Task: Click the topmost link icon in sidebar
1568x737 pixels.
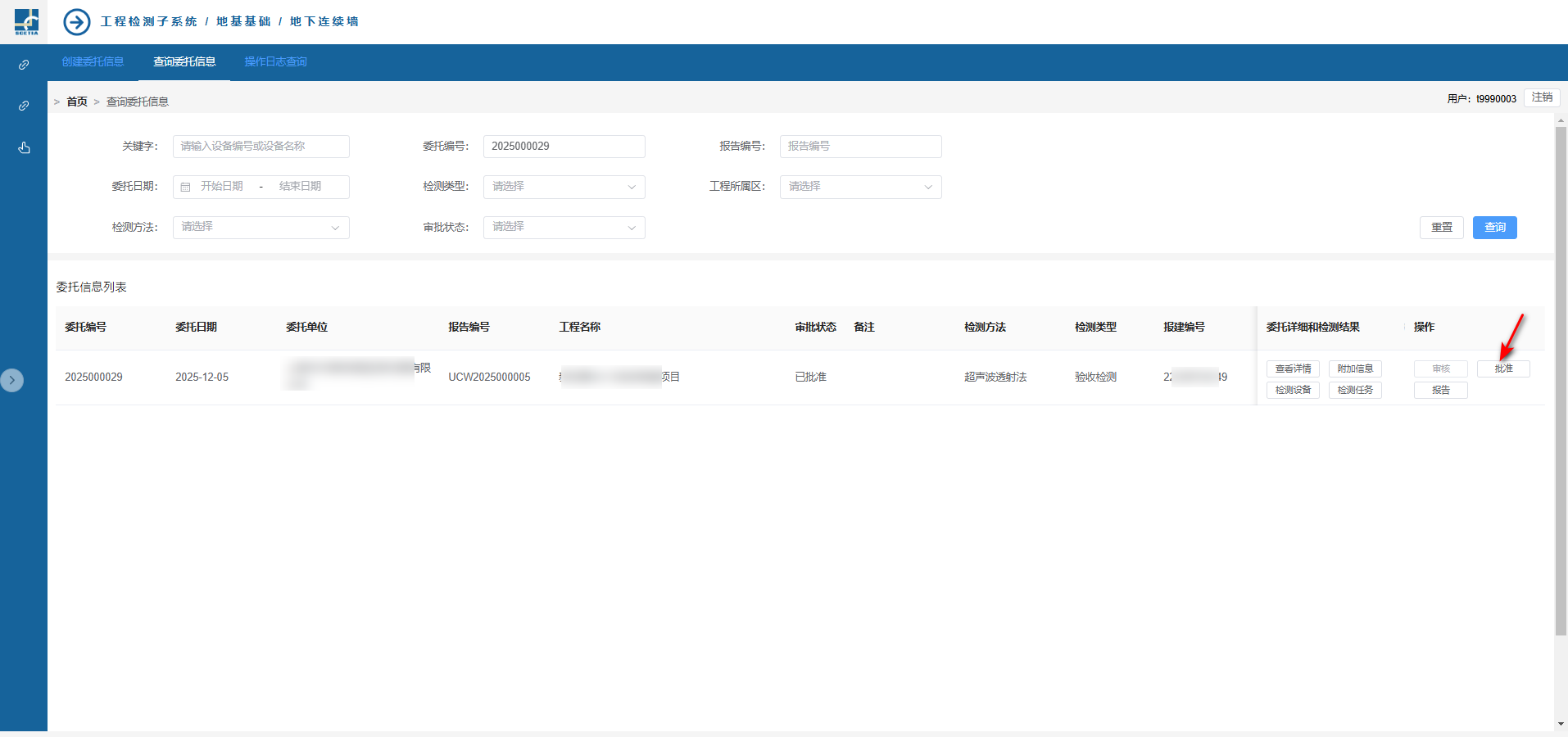Action: (x=24, y=65)
